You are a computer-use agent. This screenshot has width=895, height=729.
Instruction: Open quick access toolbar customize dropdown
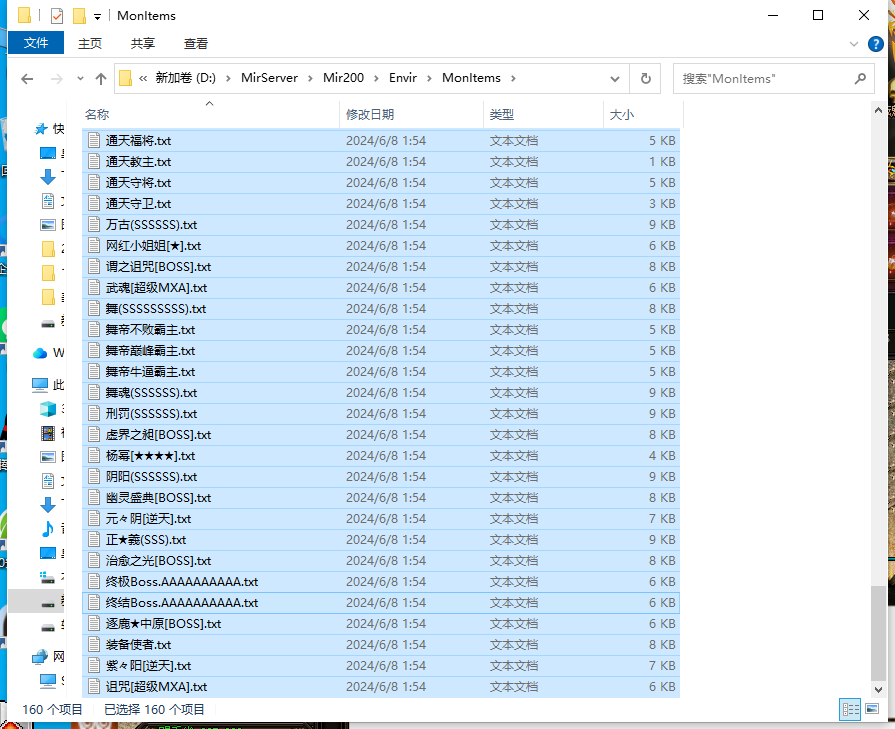pyautogui.click(x=98, y=17)
